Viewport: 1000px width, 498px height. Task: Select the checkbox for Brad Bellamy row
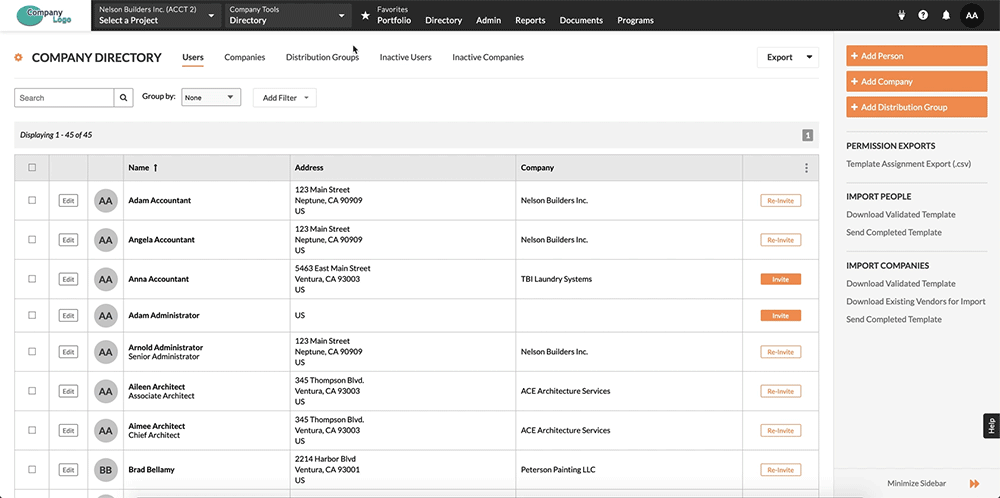coord(32,469)
